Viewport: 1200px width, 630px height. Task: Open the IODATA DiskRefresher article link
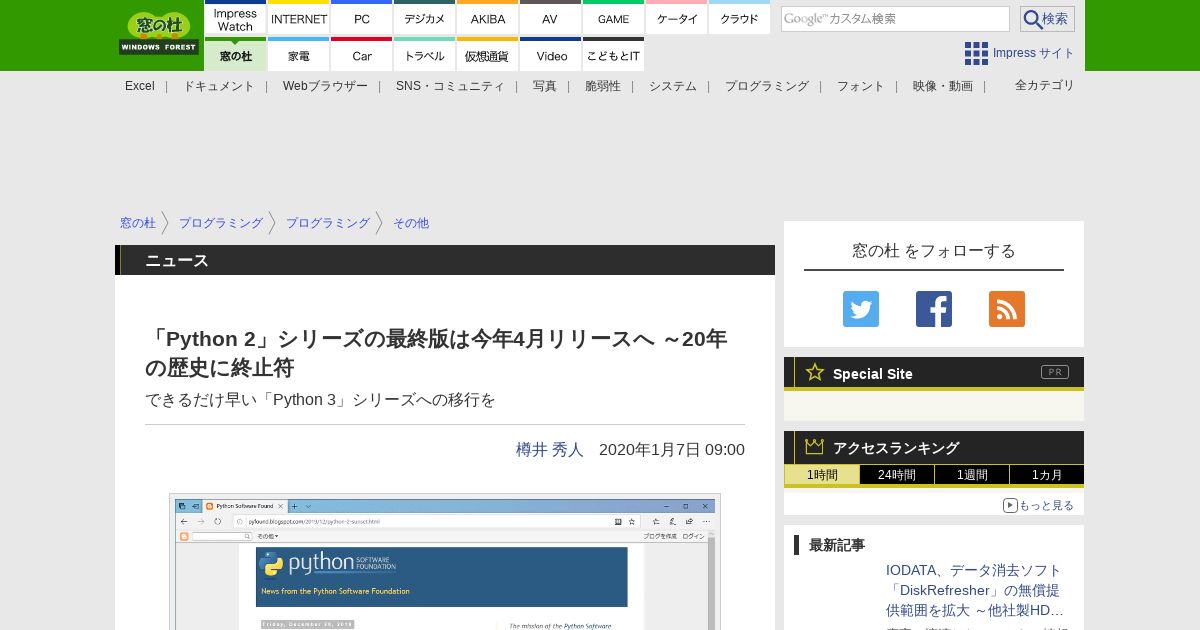click(x=973, y=590)
